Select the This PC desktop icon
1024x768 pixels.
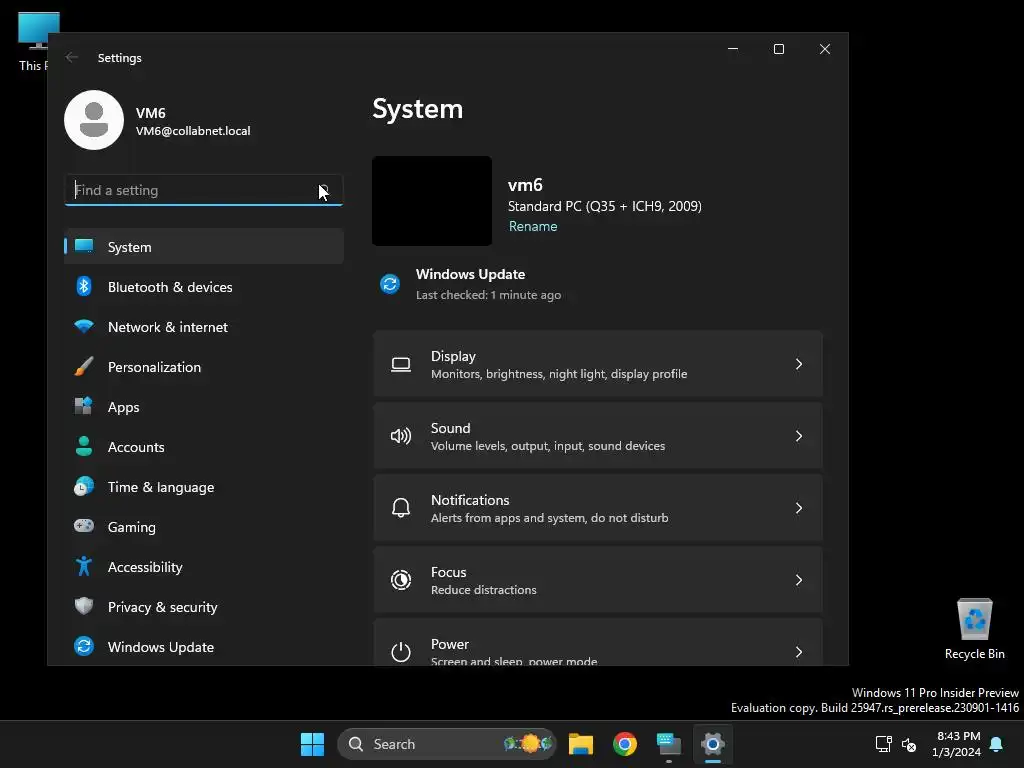pos(34,42)
